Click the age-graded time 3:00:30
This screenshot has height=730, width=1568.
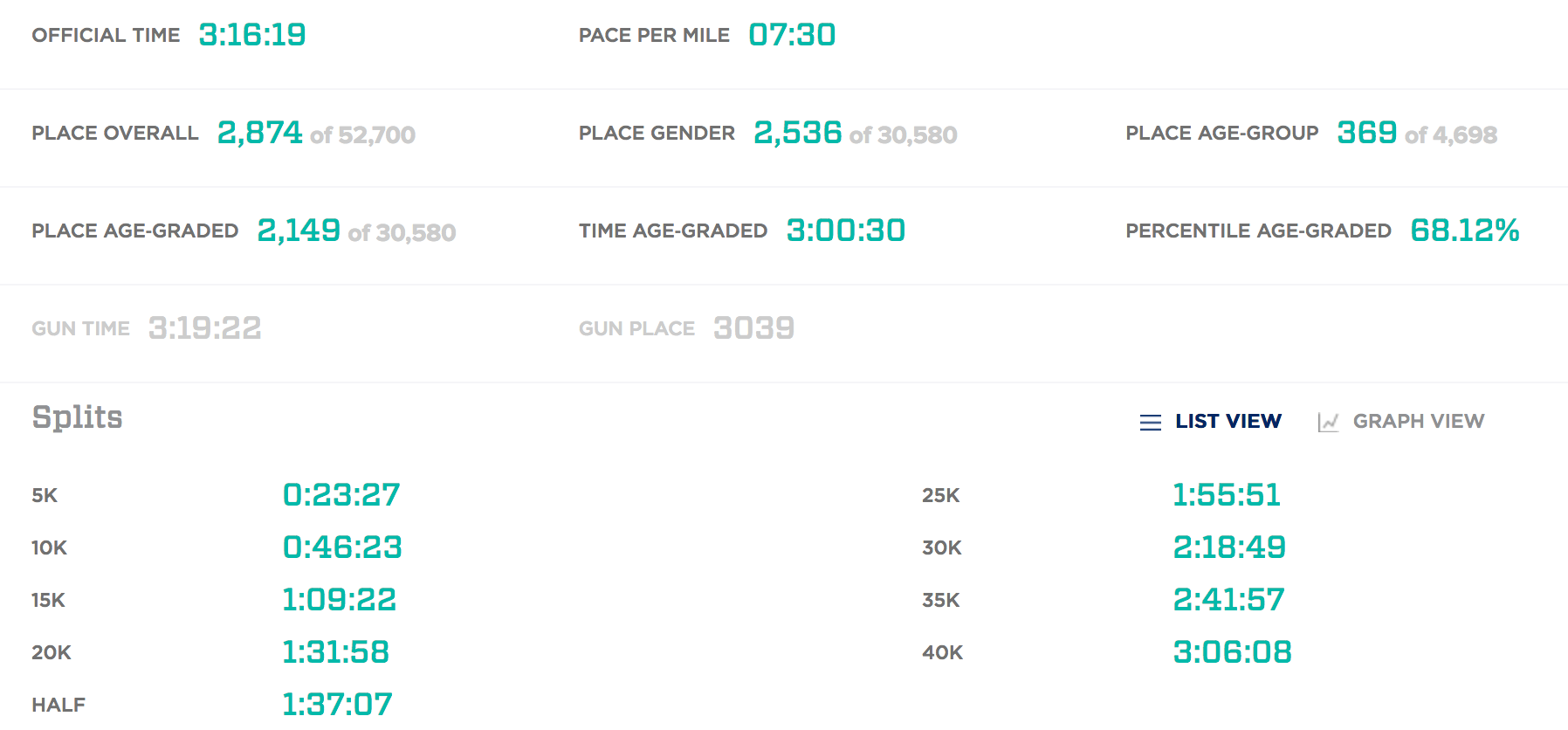coord(845,231)
